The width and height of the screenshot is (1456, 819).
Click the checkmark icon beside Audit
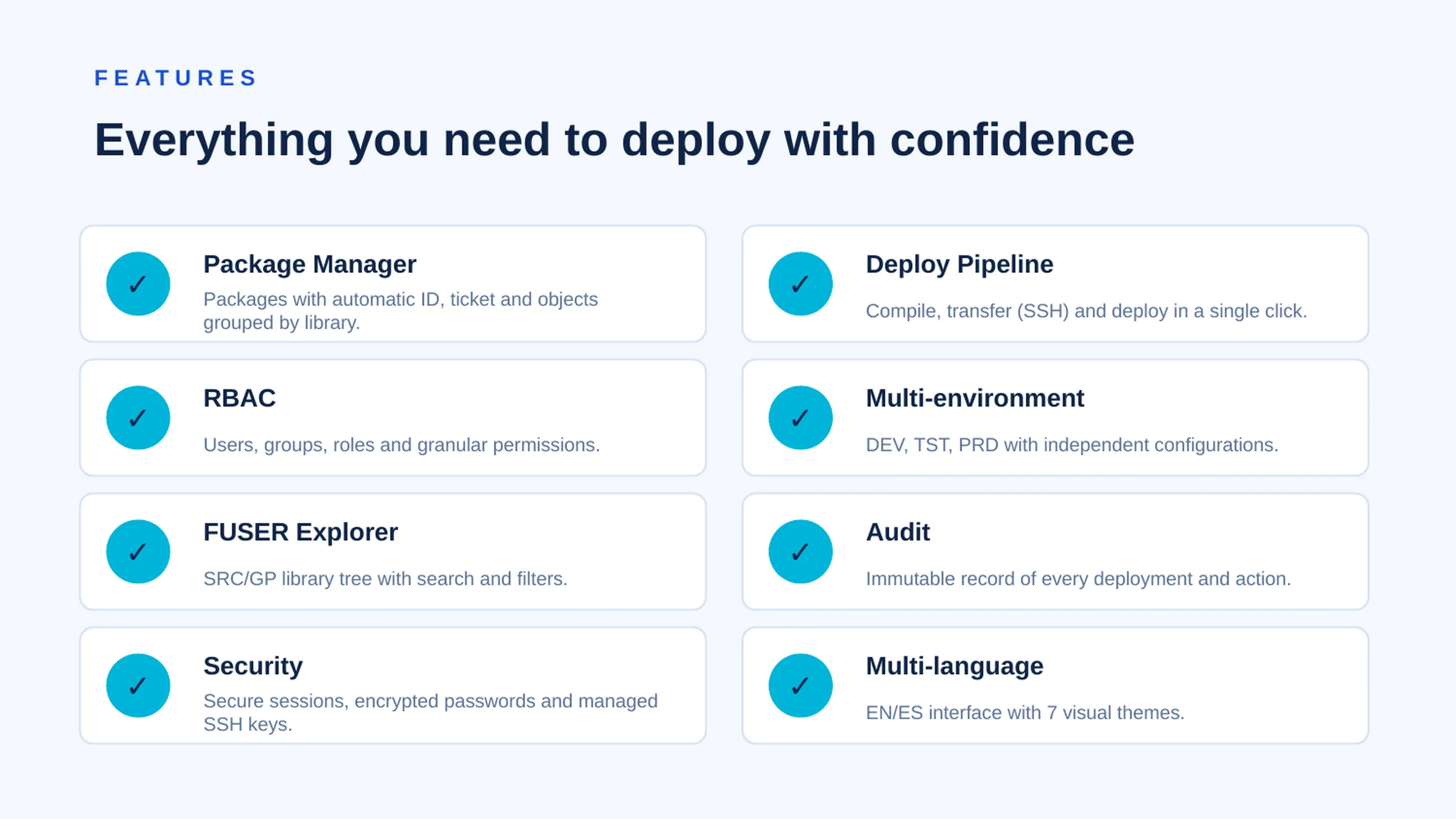800,552
